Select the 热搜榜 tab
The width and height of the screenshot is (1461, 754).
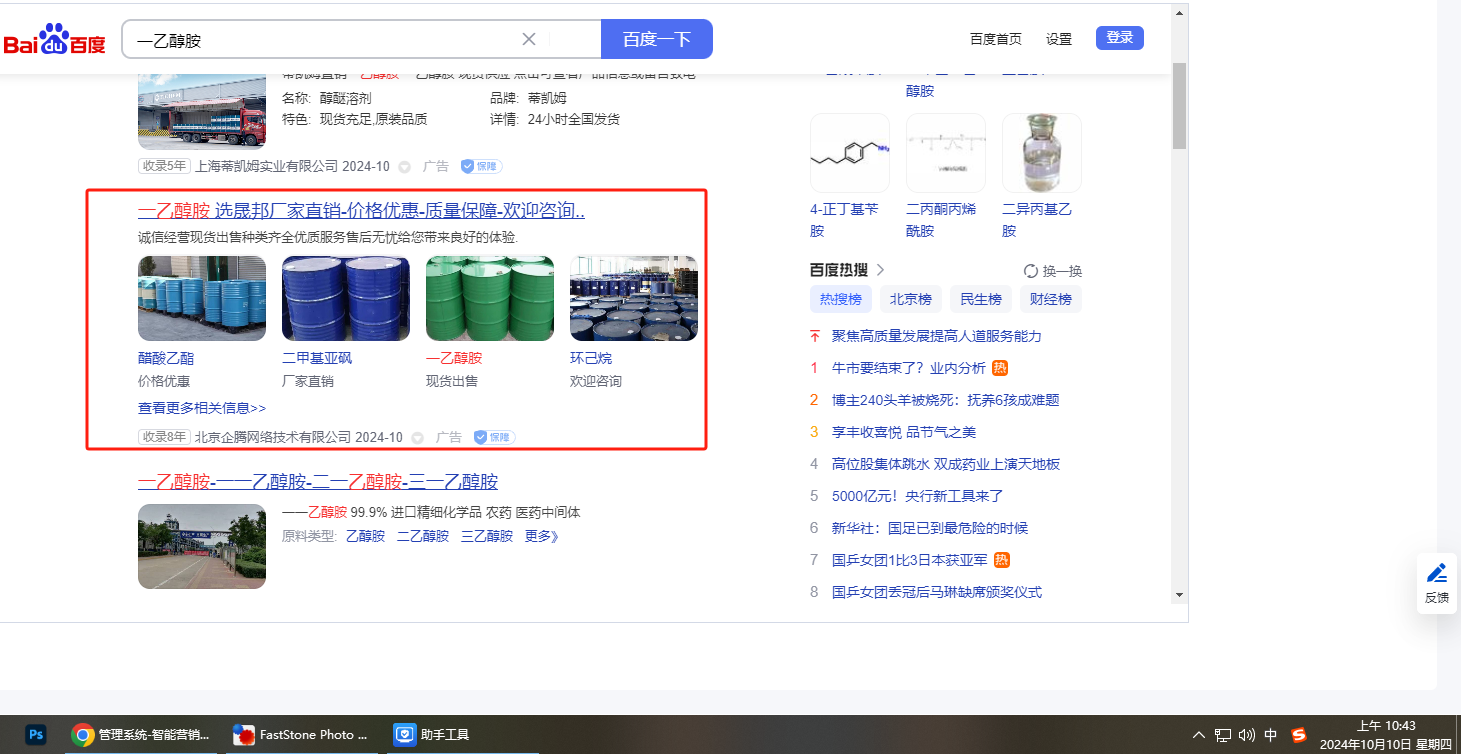pos(841,299)
